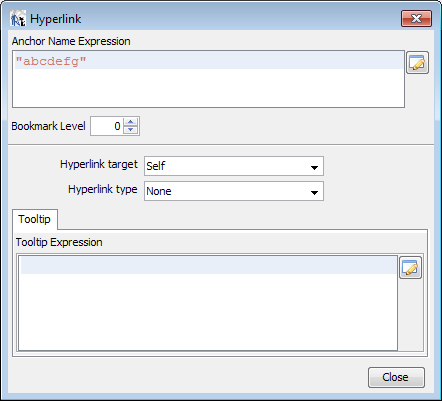This screenshot has height=401, width=442.
Task: Decrease the Bookmark Level value
Action: point(131,130)
